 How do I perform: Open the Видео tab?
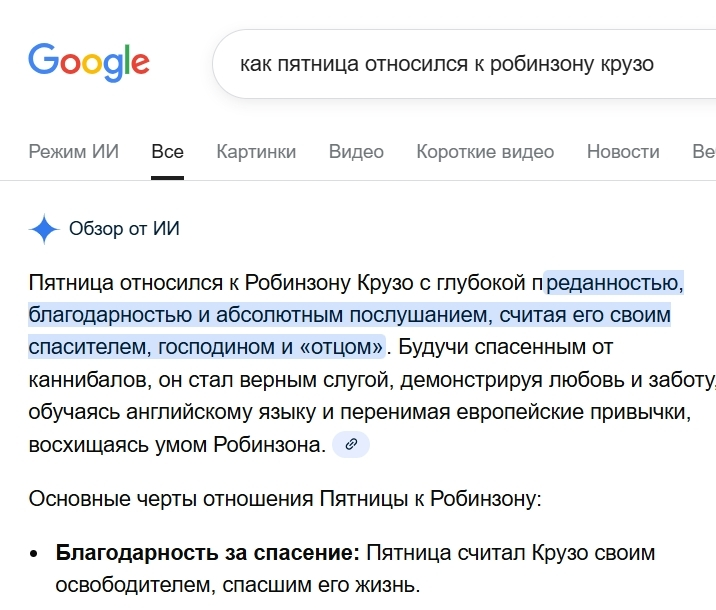(x=356, y=152)
